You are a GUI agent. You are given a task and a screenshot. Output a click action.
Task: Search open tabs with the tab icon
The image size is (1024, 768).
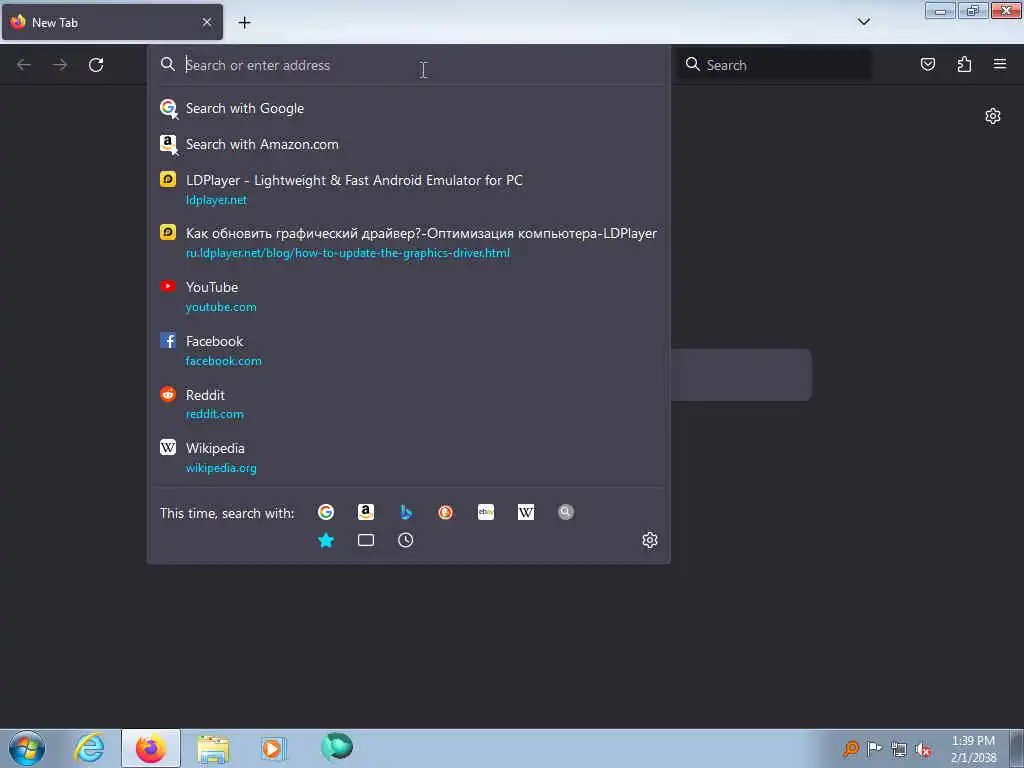[x=366, y=540]
